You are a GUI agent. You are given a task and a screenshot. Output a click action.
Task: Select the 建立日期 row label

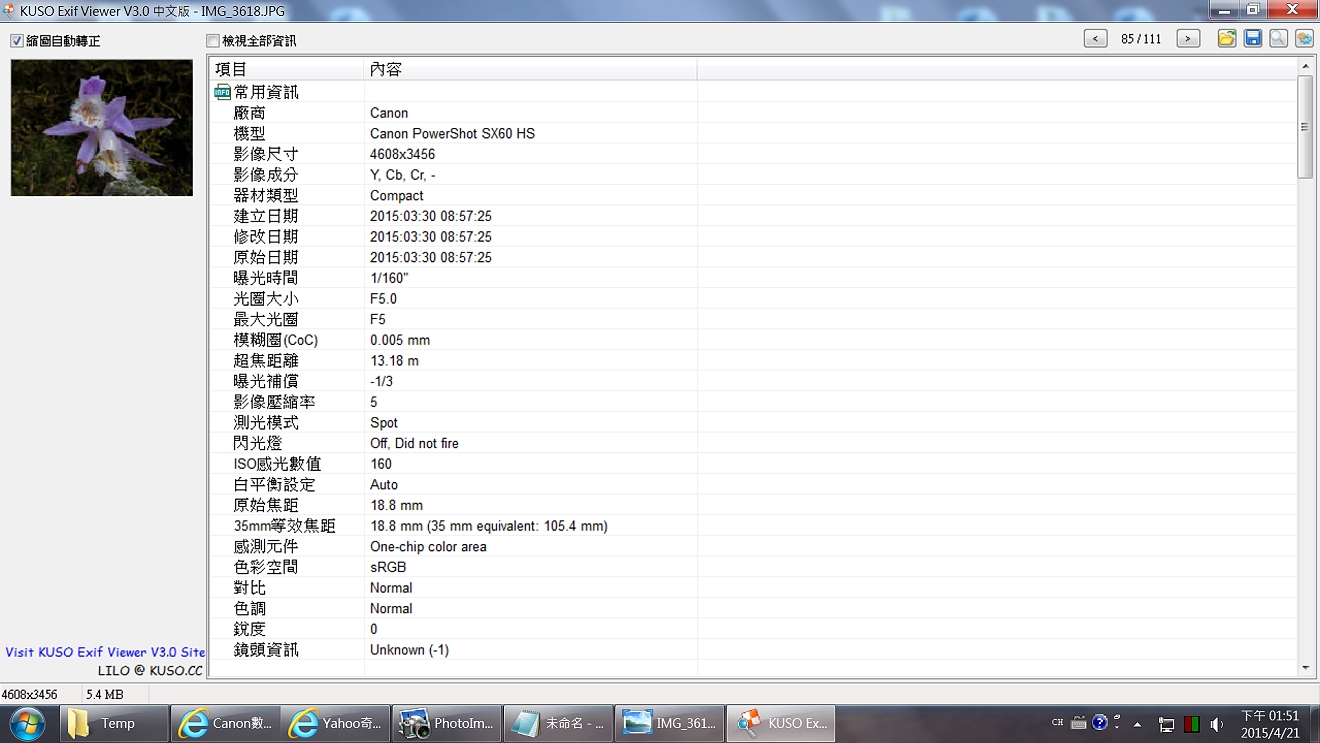[x=266, y=217]
